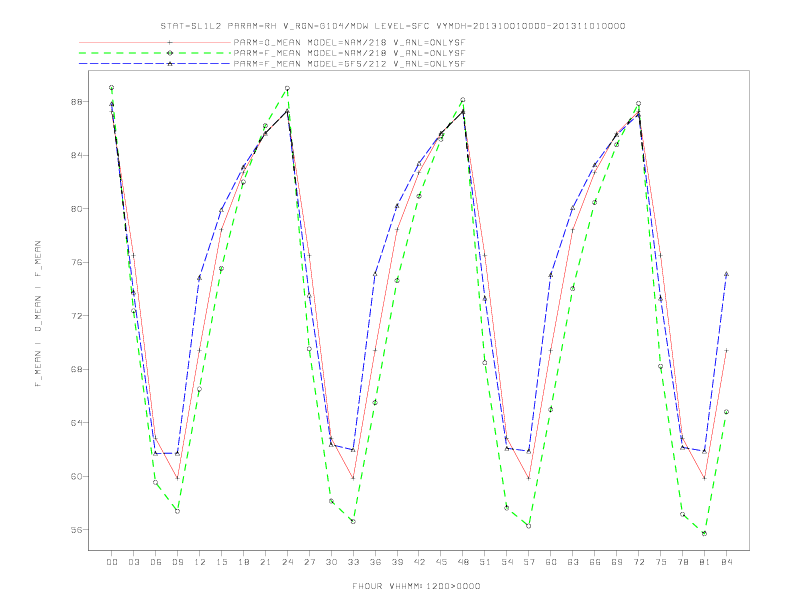792x612 pixels.
Task: Click blue triangle data point at hour 84
Action: pyautogui.click(x=726, y=274)
